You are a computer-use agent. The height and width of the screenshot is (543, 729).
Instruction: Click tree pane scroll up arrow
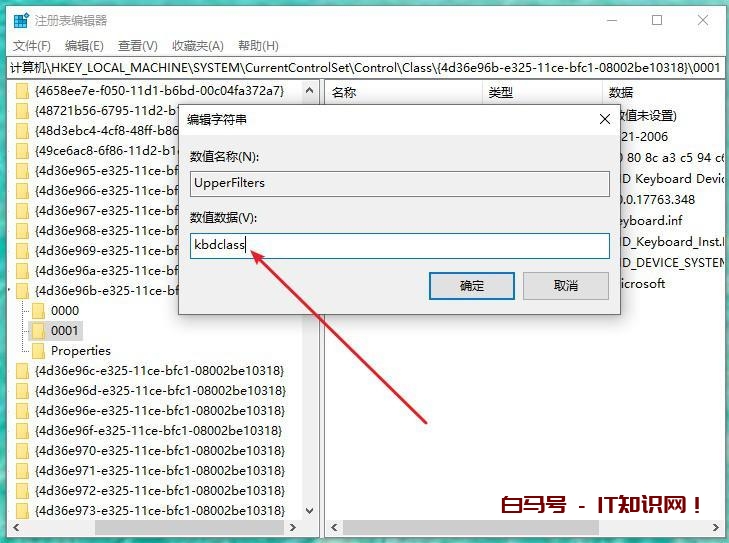(310, 90)
